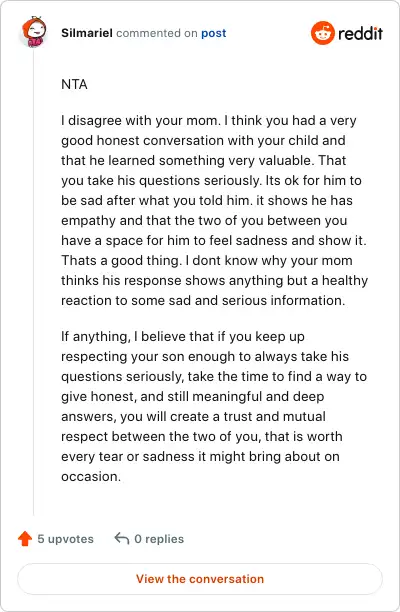Upvote the comment with the orange arrow
The image size is (400, 612).
click(x=25, y=539)
